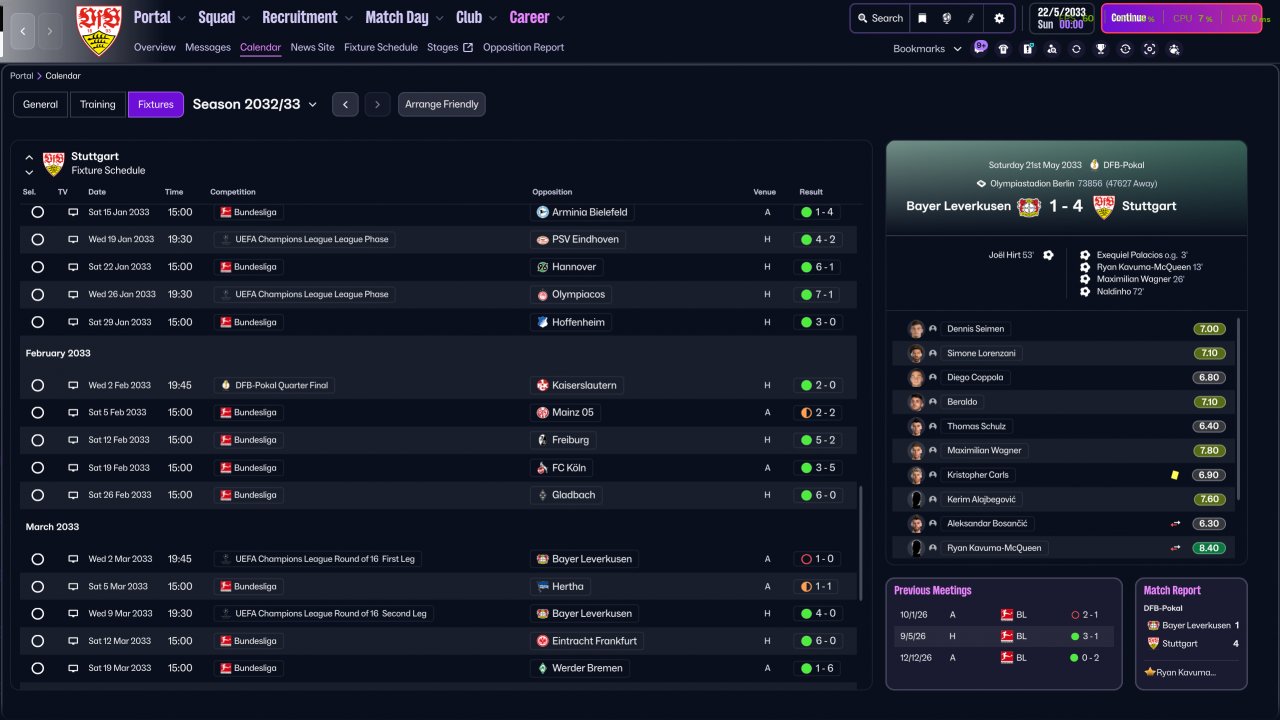This screenshot has height=720, width=1280.
Task: Click the Portal breadcrumb link
Action: [22, 76]
